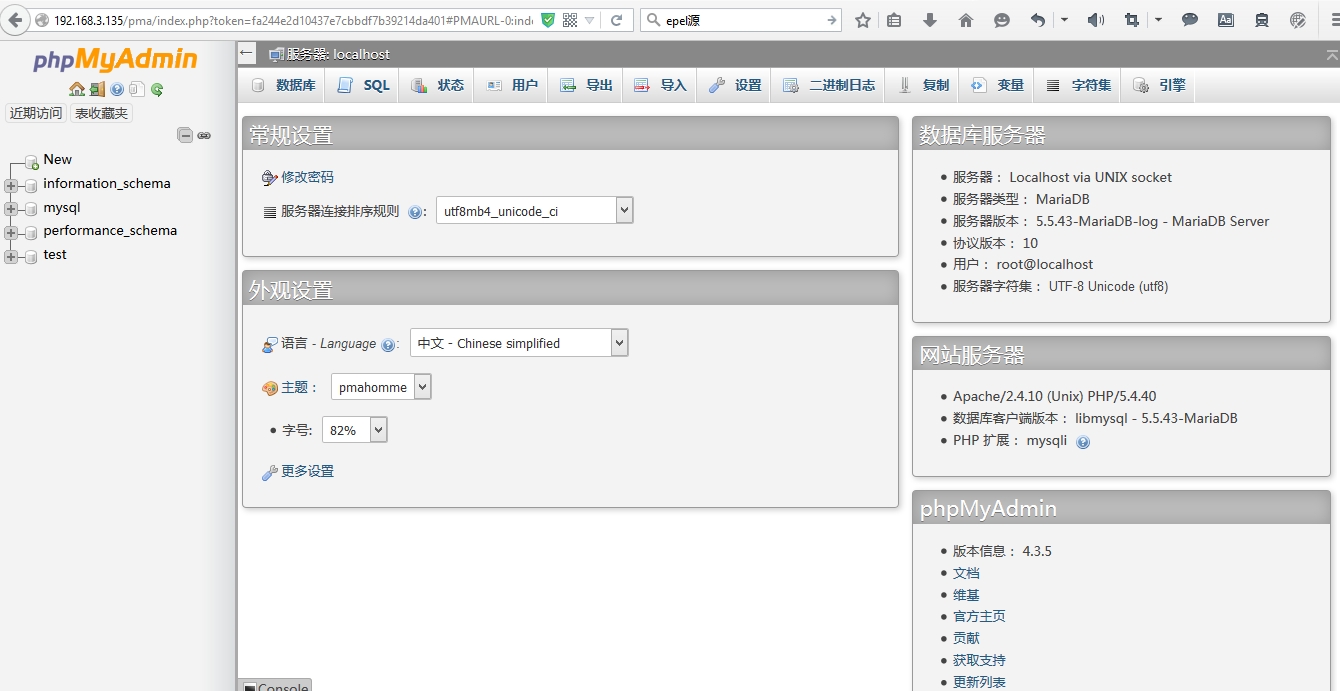The image size is (1340, 691).
Task: Click the browser search field containing epel源
Action: [743, 20]
